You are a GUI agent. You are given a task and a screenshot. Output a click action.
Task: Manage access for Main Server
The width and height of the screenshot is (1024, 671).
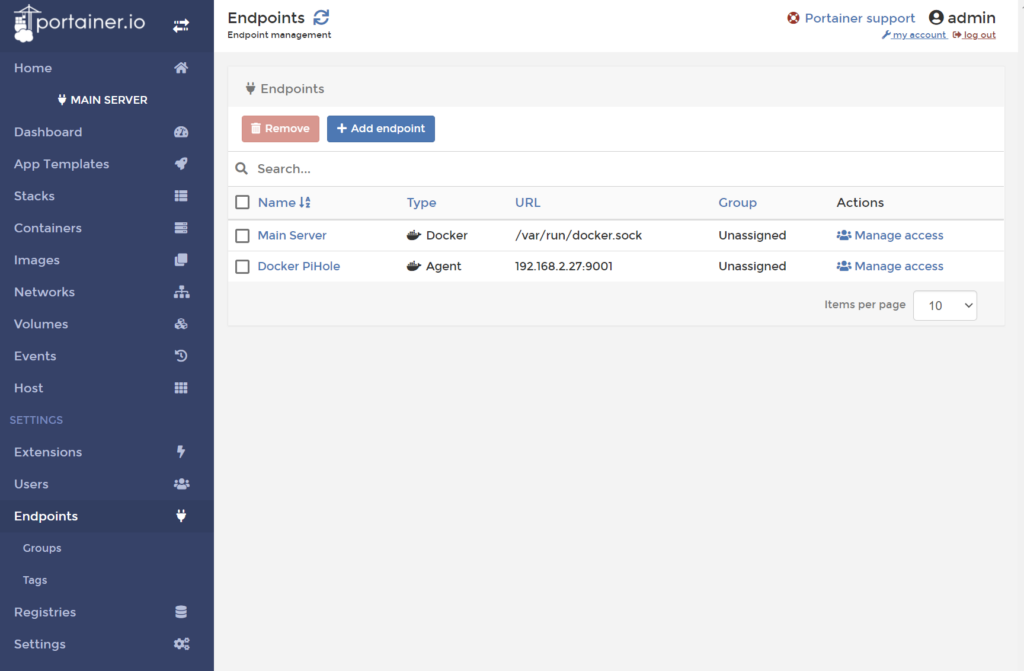890,235
